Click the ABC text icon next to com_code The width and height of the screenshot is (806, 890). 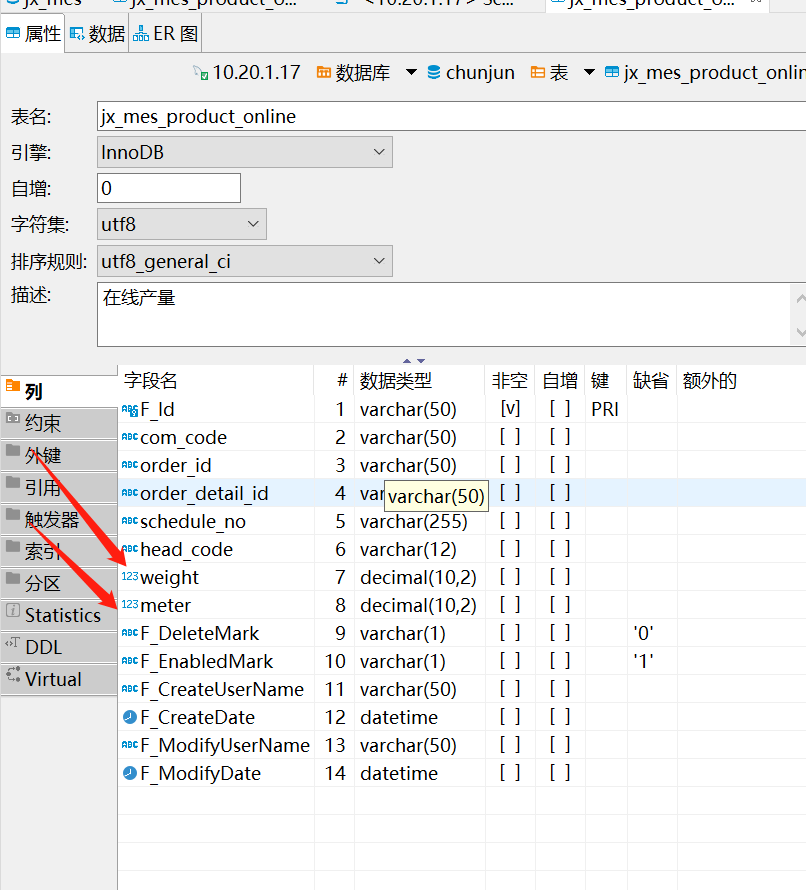131,437
